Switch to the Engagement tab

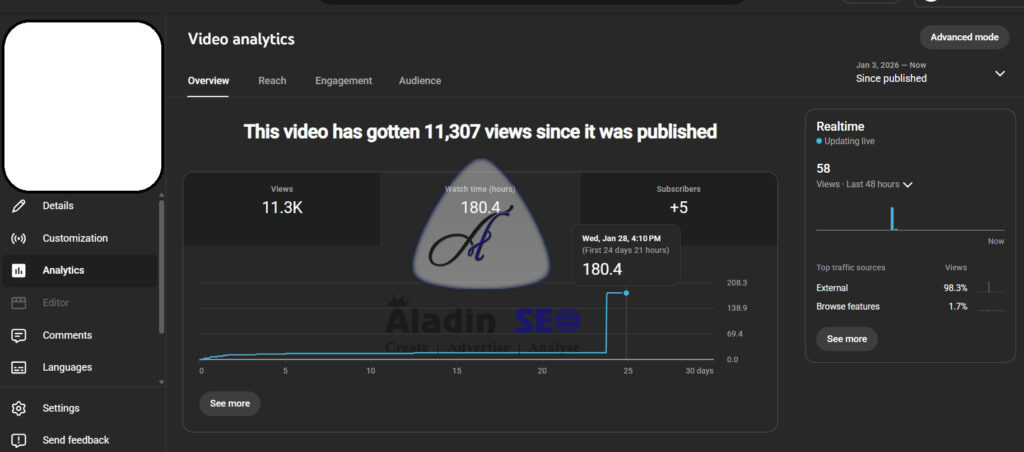point(343,81)
